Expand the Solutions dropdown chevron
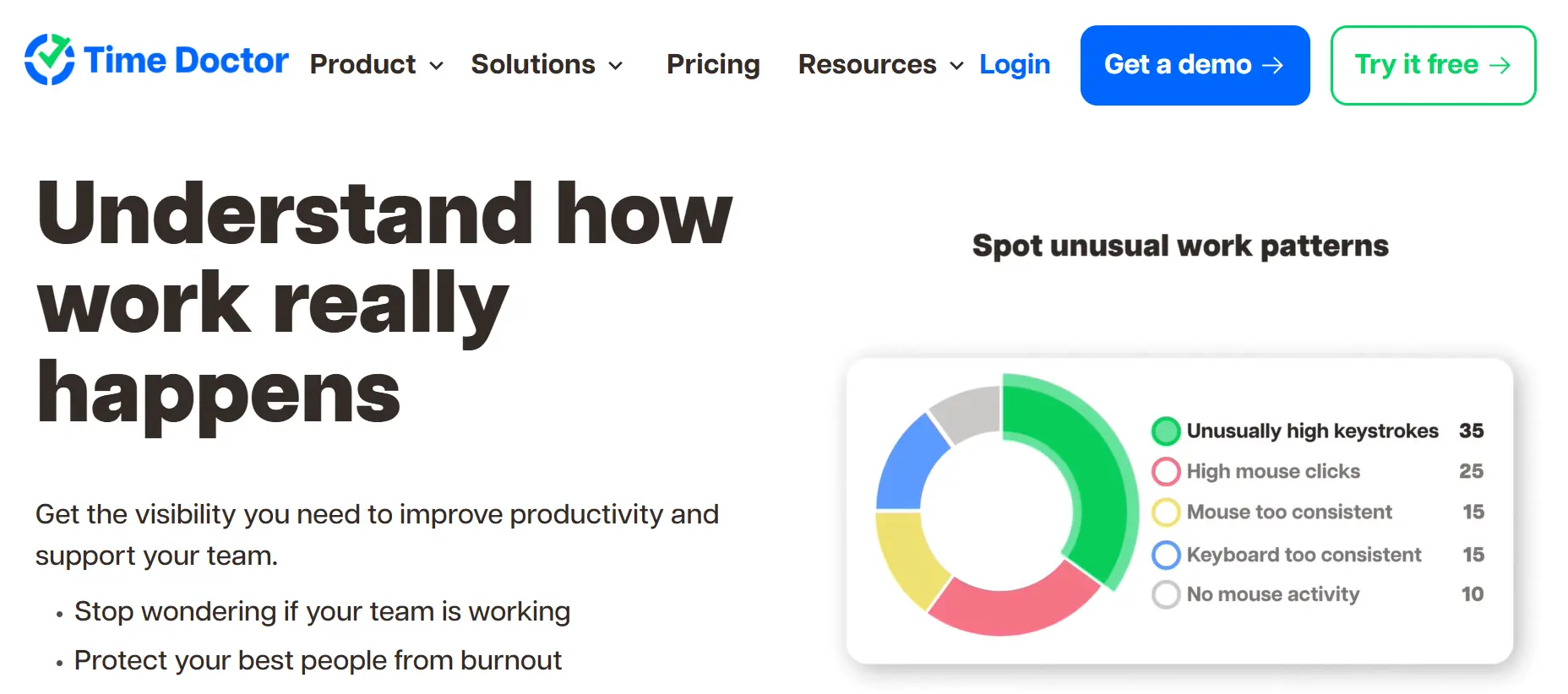Image resolution: width=1568 pixels, height=694 pixels. pyautogui.click(x=616, y=66)
